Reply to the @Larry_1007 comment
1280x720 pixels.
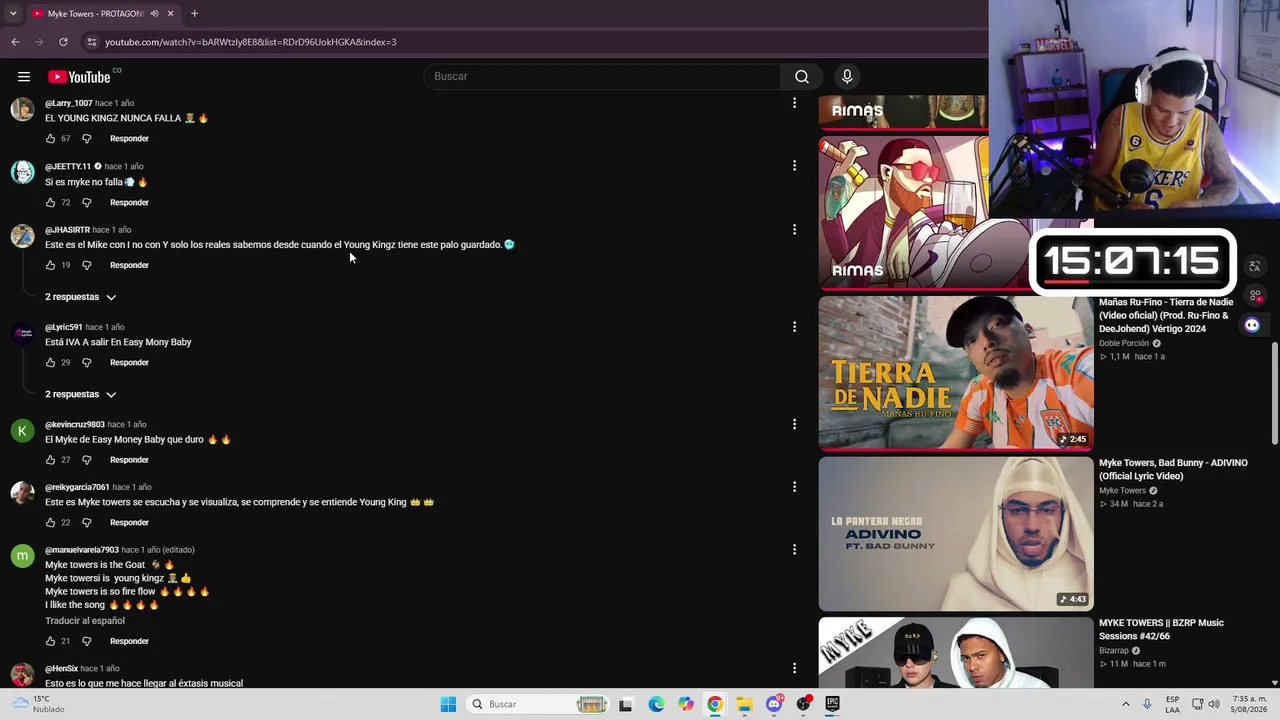point(129,139)
